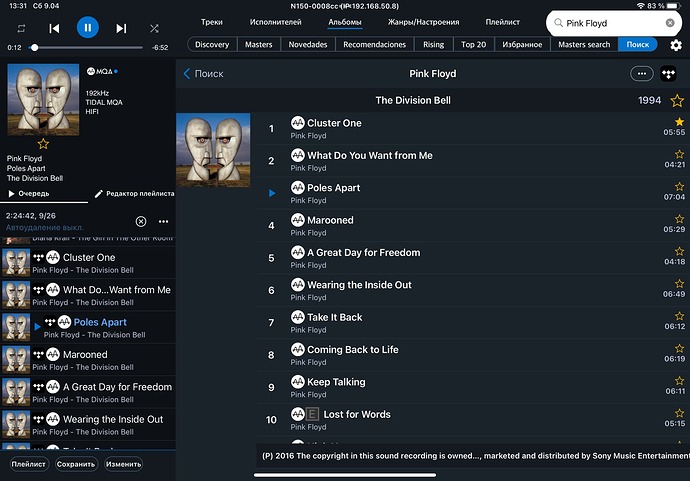Open the settings gear icon
690x481 pixels.
(676, 45)
